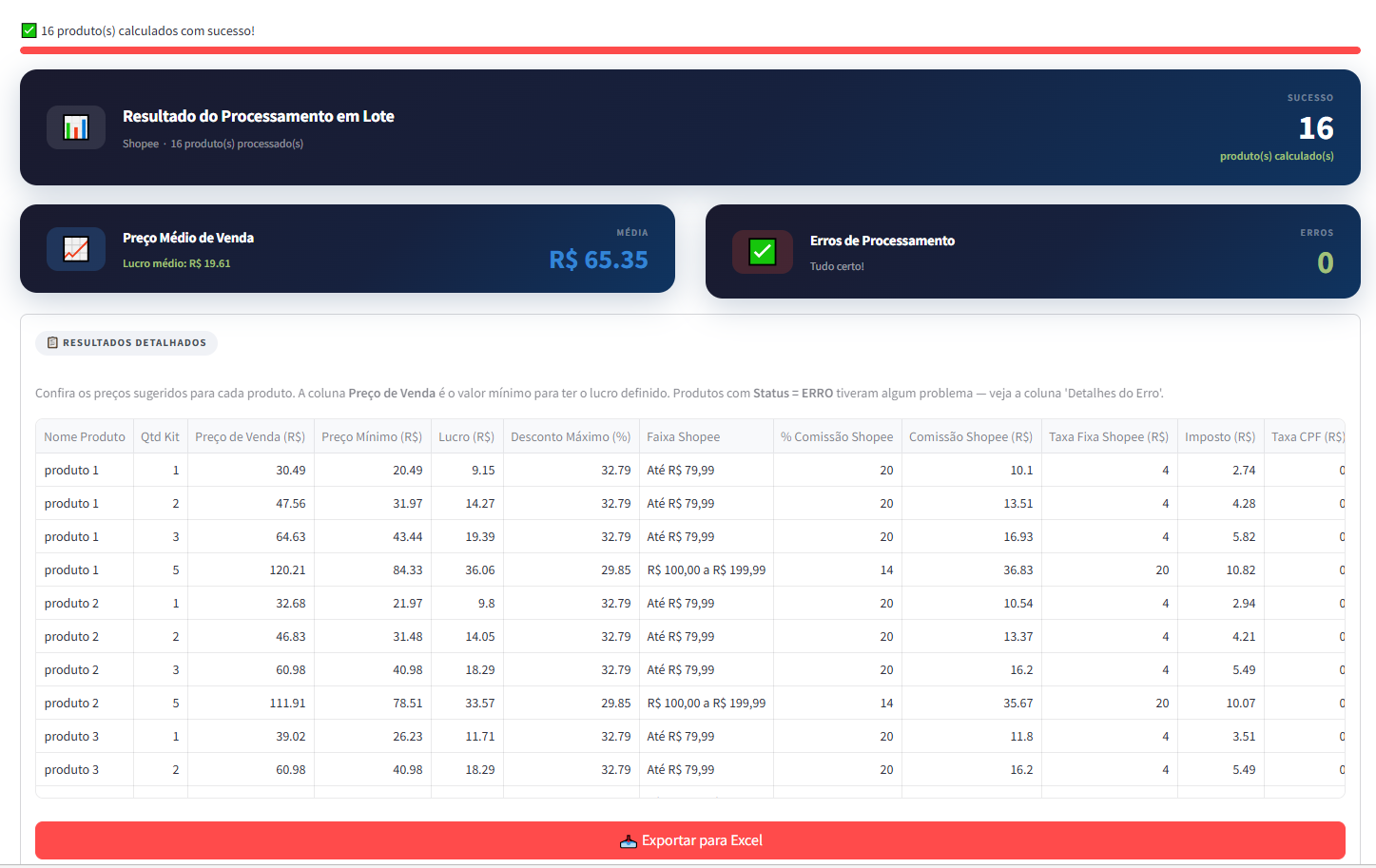Click the Taxa Fixa Shopee (R$) header
The height and width of the screenshot is (868, 1376).
click(1109, 436)
